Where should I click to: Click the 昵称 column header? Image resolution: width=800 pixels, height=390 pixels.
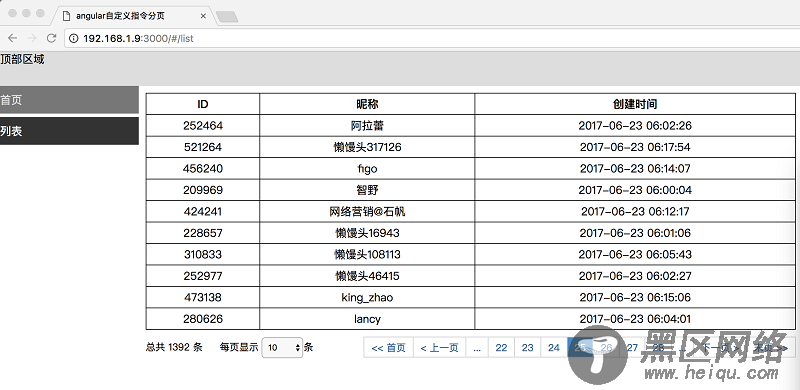pos(367,104)
